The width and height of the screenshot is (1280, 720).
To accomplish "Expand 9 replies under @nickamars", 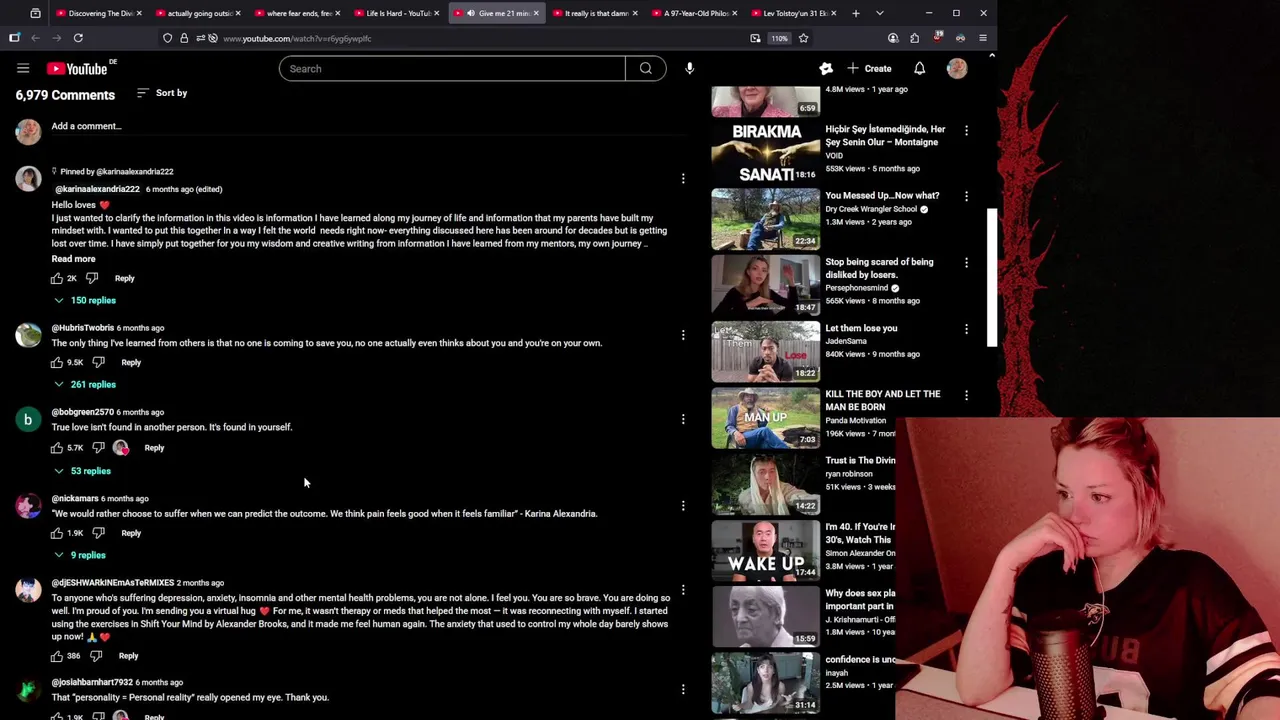I will [x=80, y=555].
